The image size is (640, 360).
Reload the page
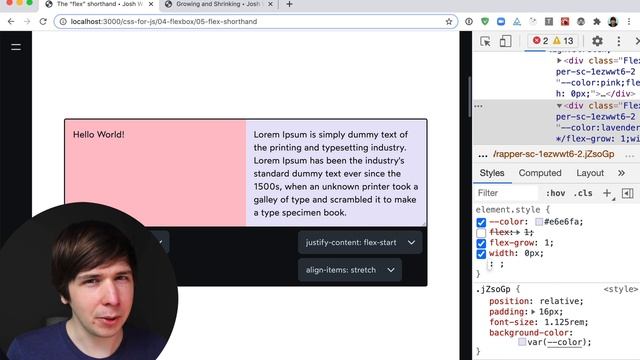[43, 22]
